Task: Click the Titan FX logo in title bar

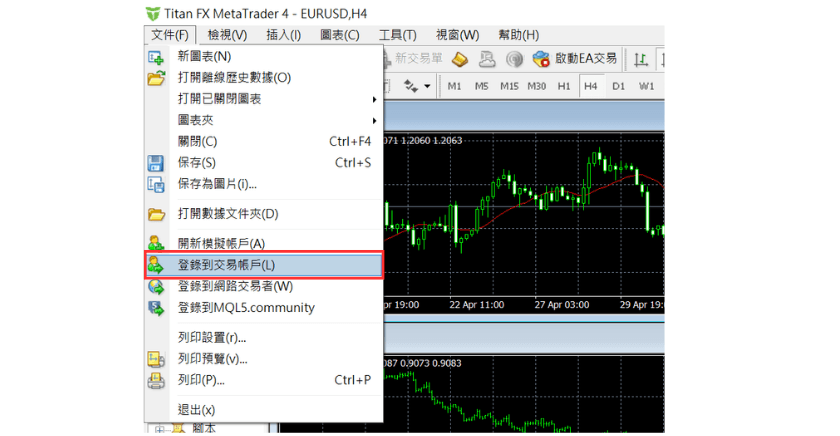Action: [x=153, y=13]
